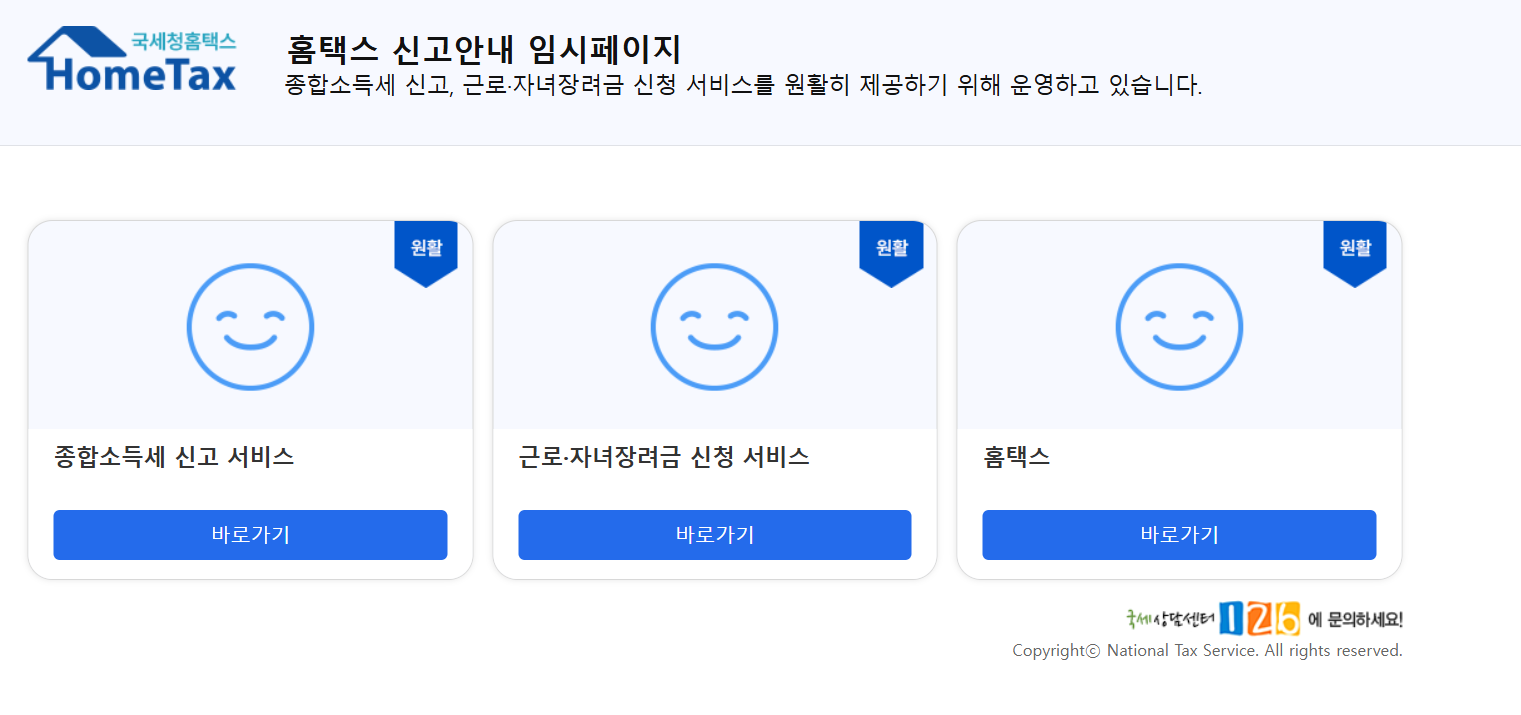
Task: Click the 원활 status badge on the 홈택스 card
Action: 1355,248
